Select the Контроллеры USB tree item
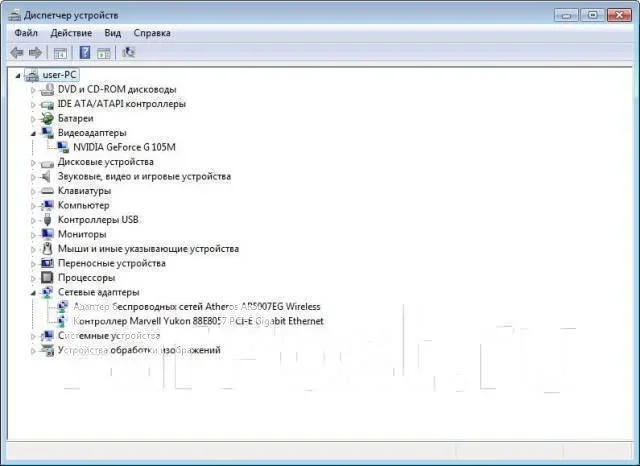This screenshot has width=640, height=466. pos(98,220)
